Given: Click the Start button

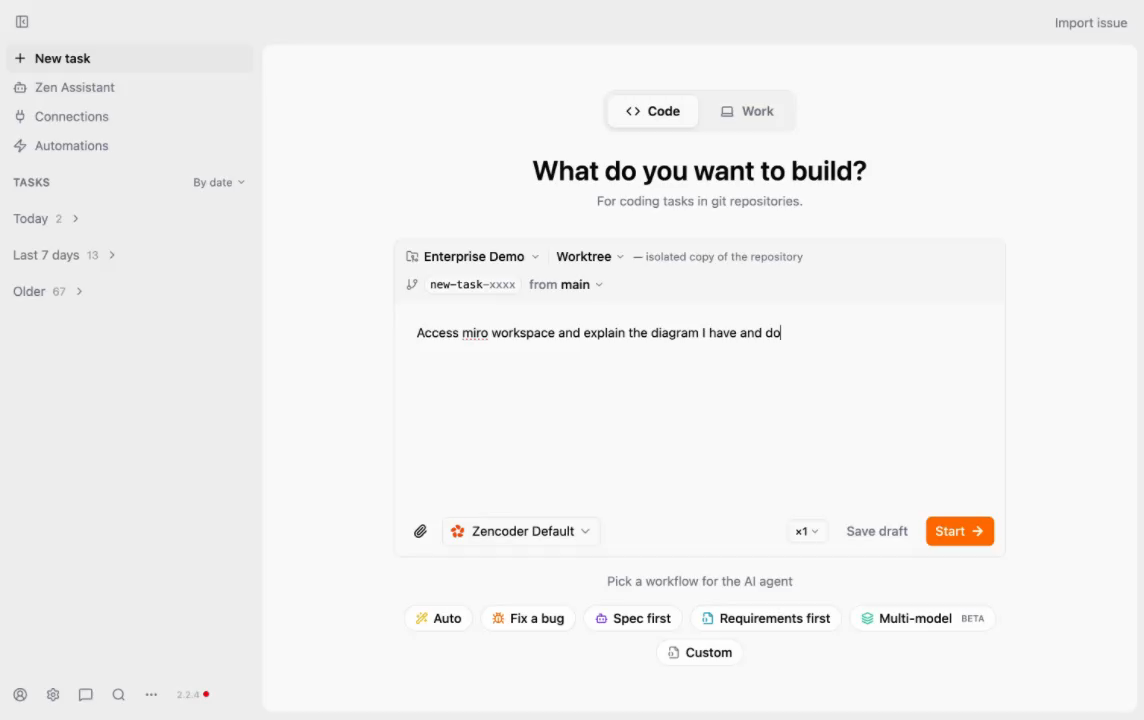Looking at the screenshot, I should click(959, 531).
